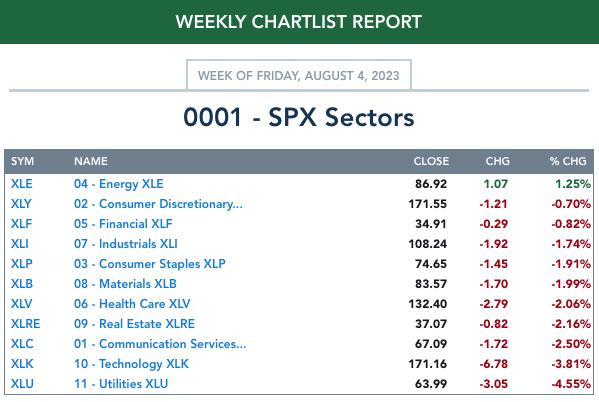The image size is (599, 402).
Task: Open 06 - Health Care XLV chart
Action: [132, 304]
